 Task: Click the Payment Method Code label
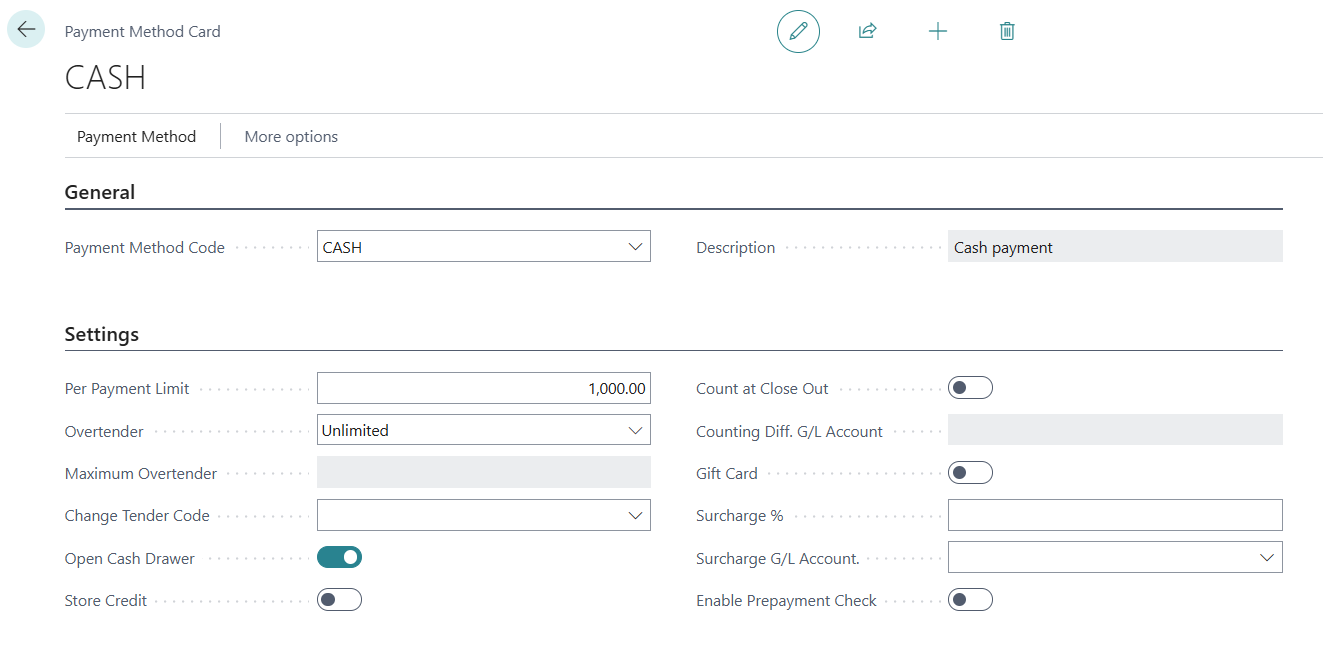[145, 247]
